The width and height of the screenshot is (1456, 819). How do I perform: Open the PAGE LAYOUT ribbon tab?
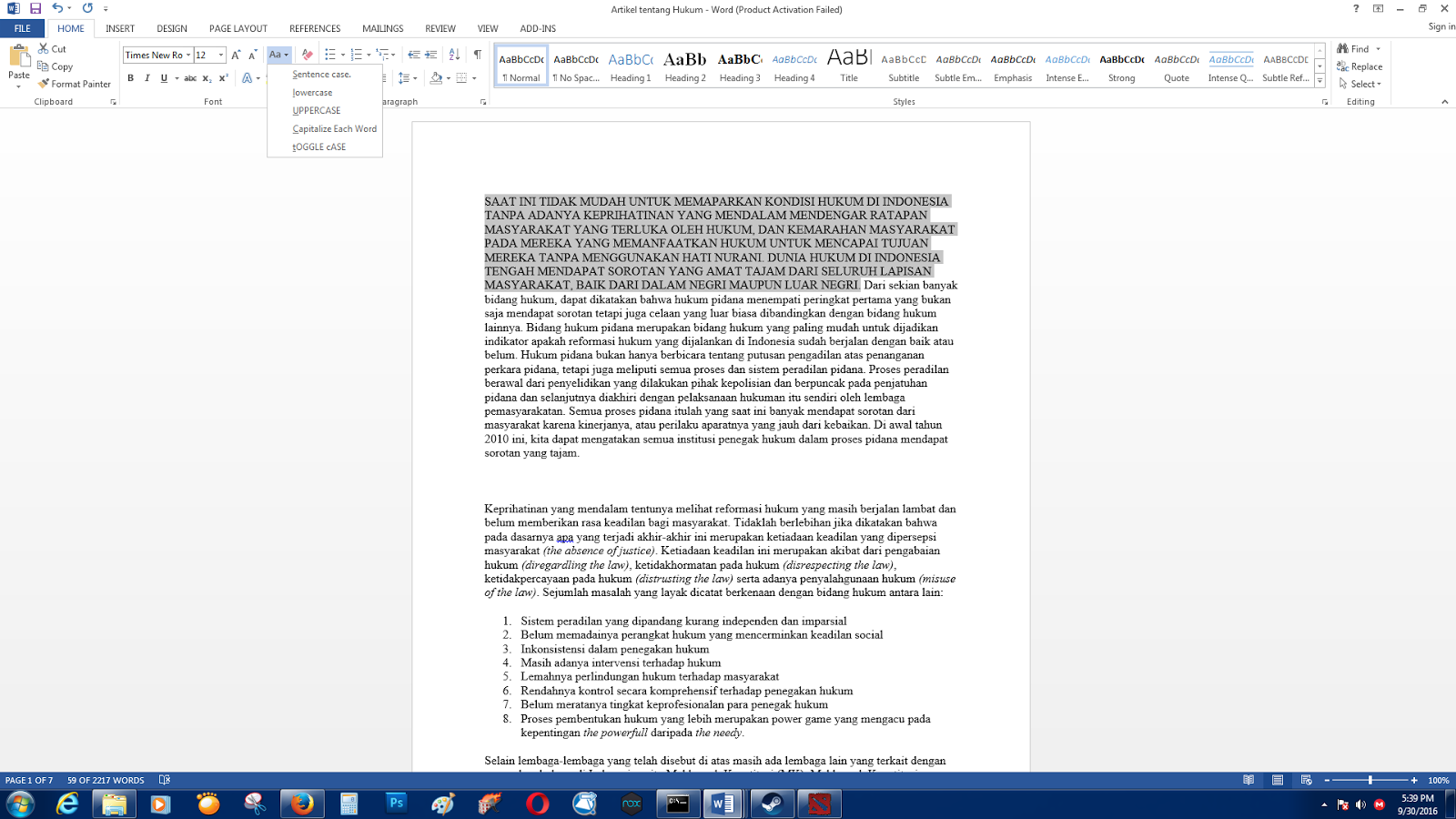(238, 28)
